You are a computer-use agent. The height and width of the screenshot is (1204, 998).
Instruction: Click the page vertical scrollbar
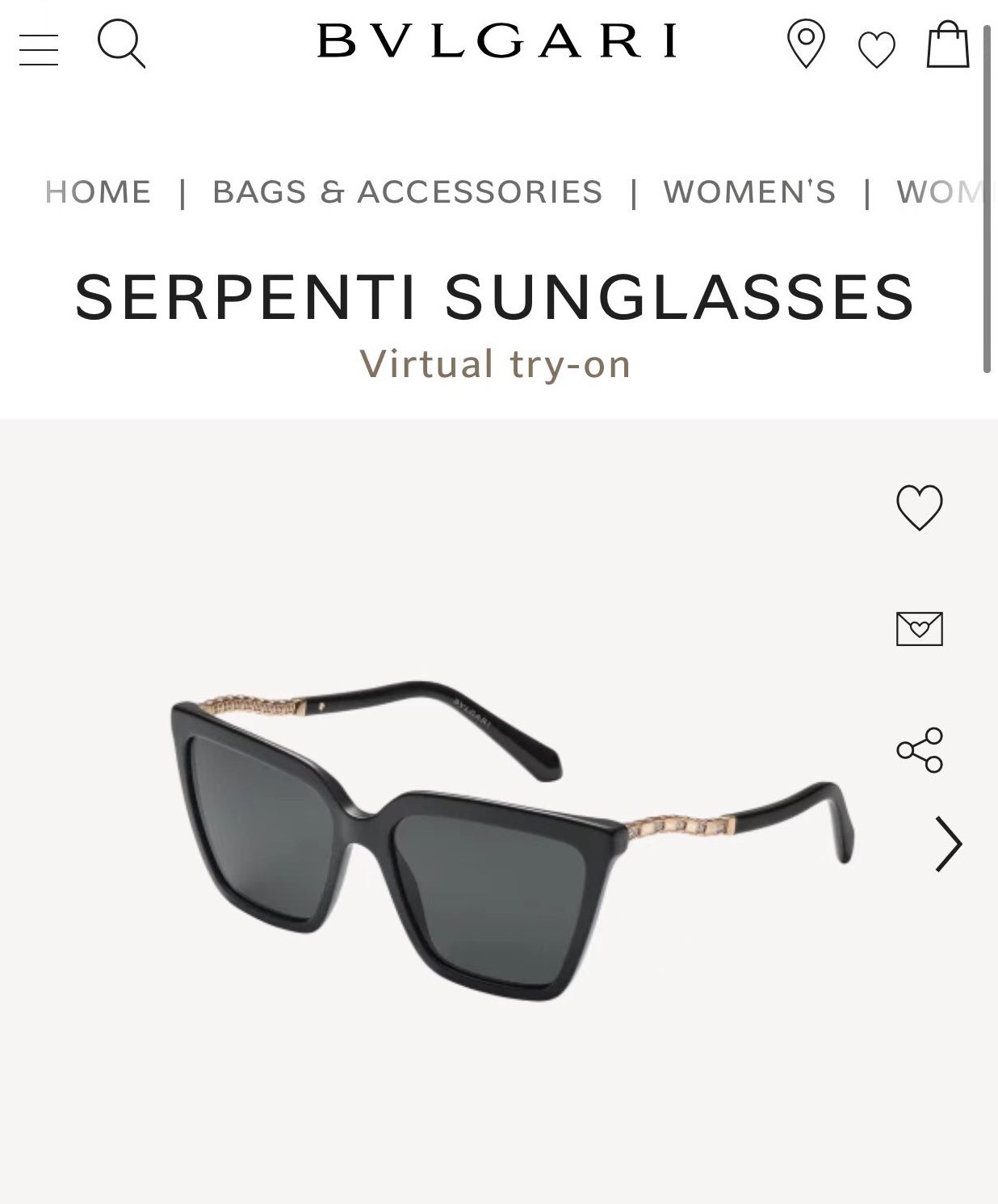[987, 199]
